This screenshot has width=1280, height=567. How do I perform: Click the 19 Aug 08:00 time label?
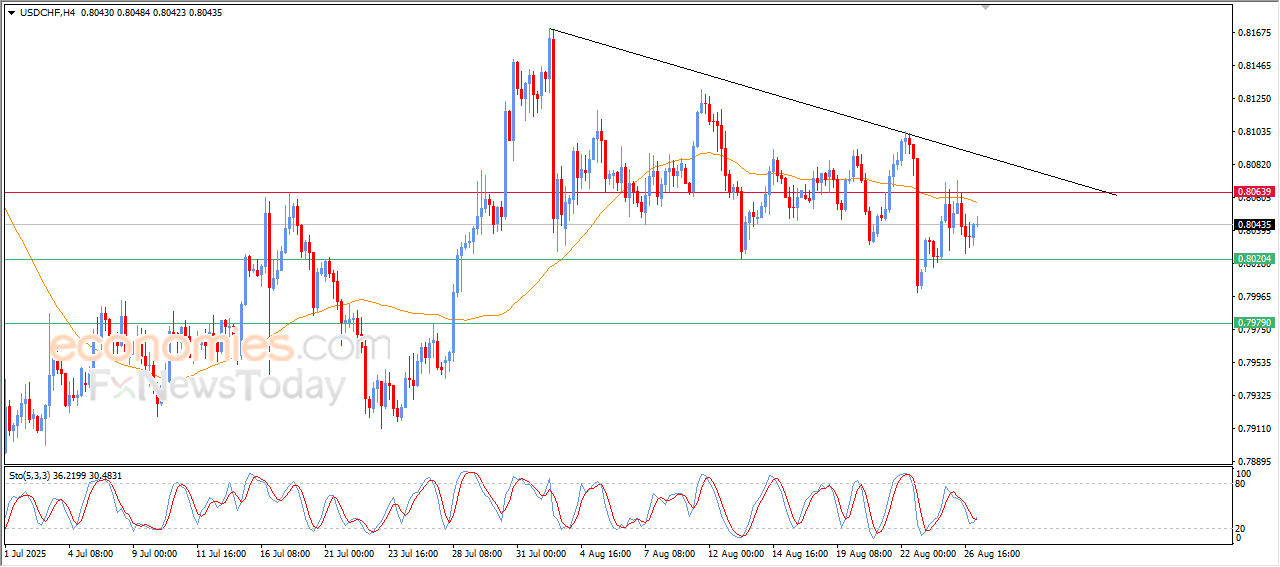click(x=862, y=553)
